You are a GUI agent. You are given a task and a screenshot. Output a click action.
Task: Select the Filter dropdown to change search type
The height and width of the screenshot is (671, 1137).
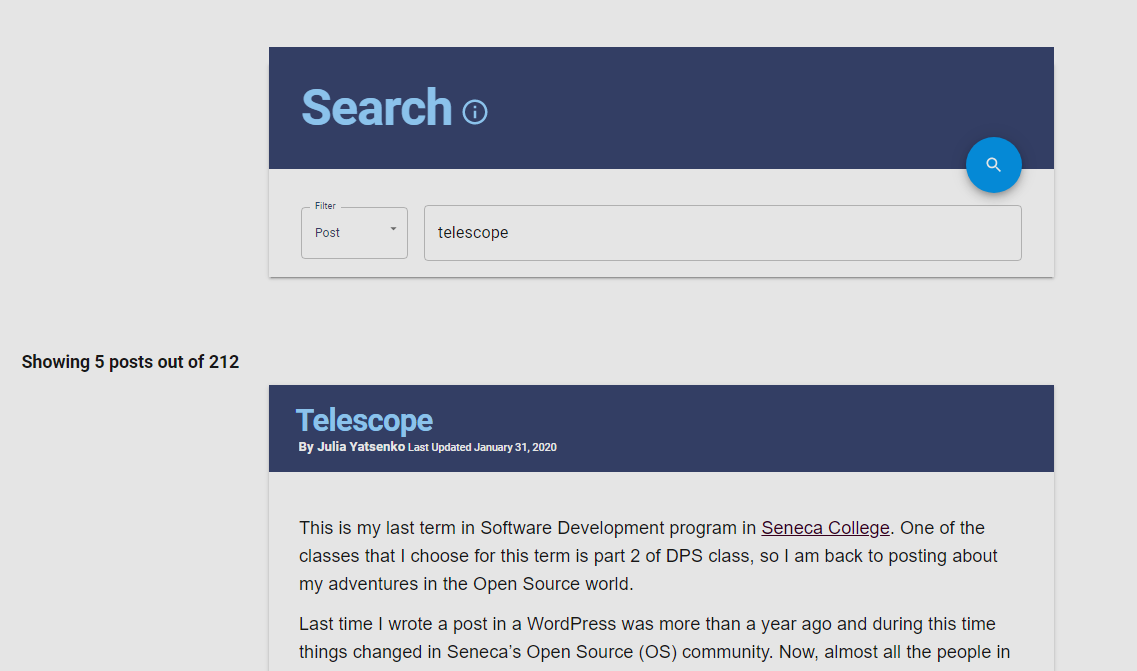point(354,232)
